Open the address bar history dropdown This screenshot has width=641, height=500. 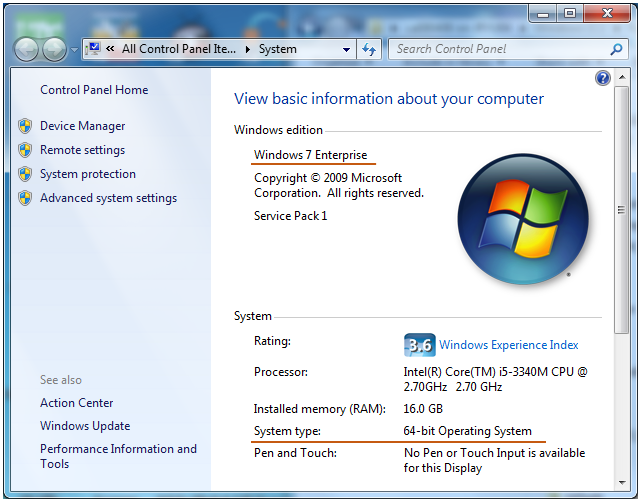(x=346, y=49)
